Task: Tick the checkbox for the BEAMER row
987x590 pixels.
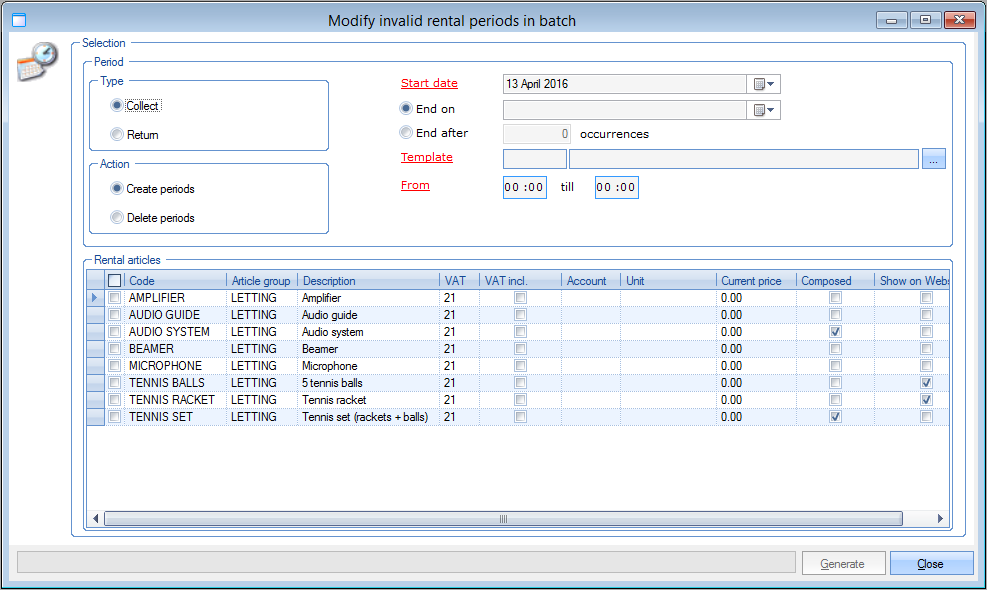Action: 115,349
